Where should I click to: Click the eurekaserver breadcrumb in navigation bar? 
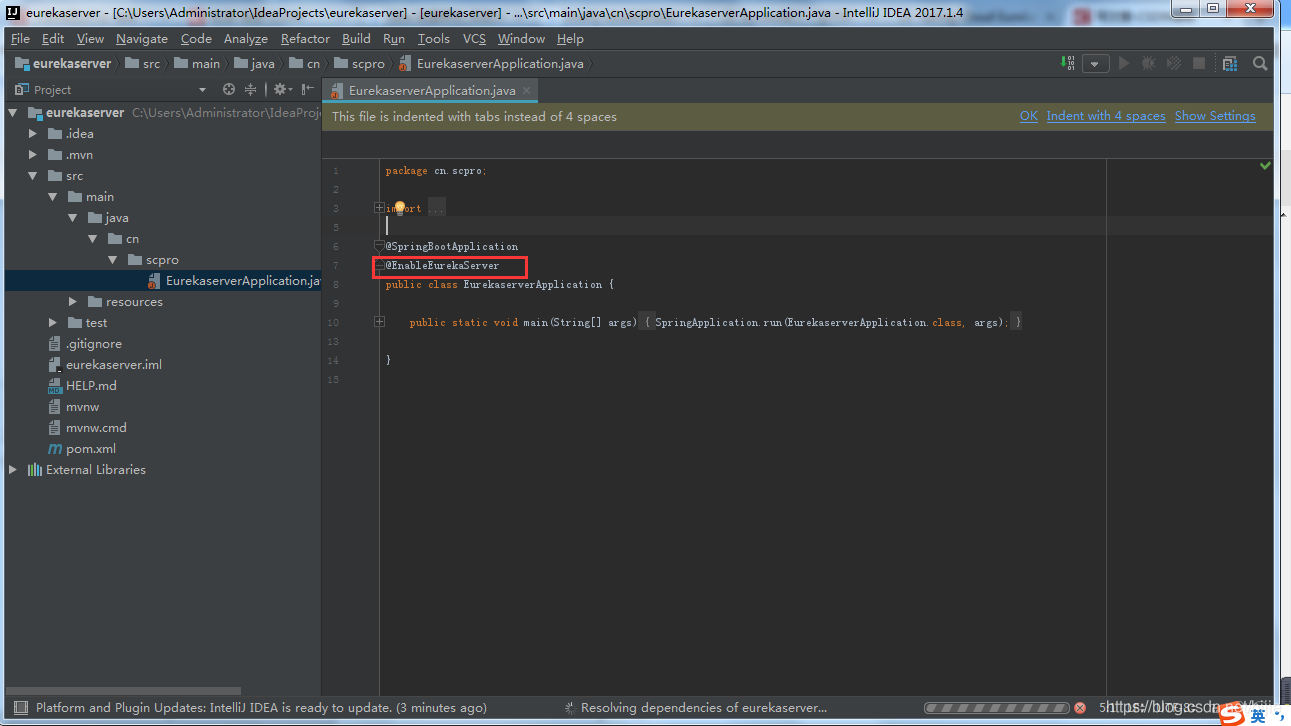point(62,63)
